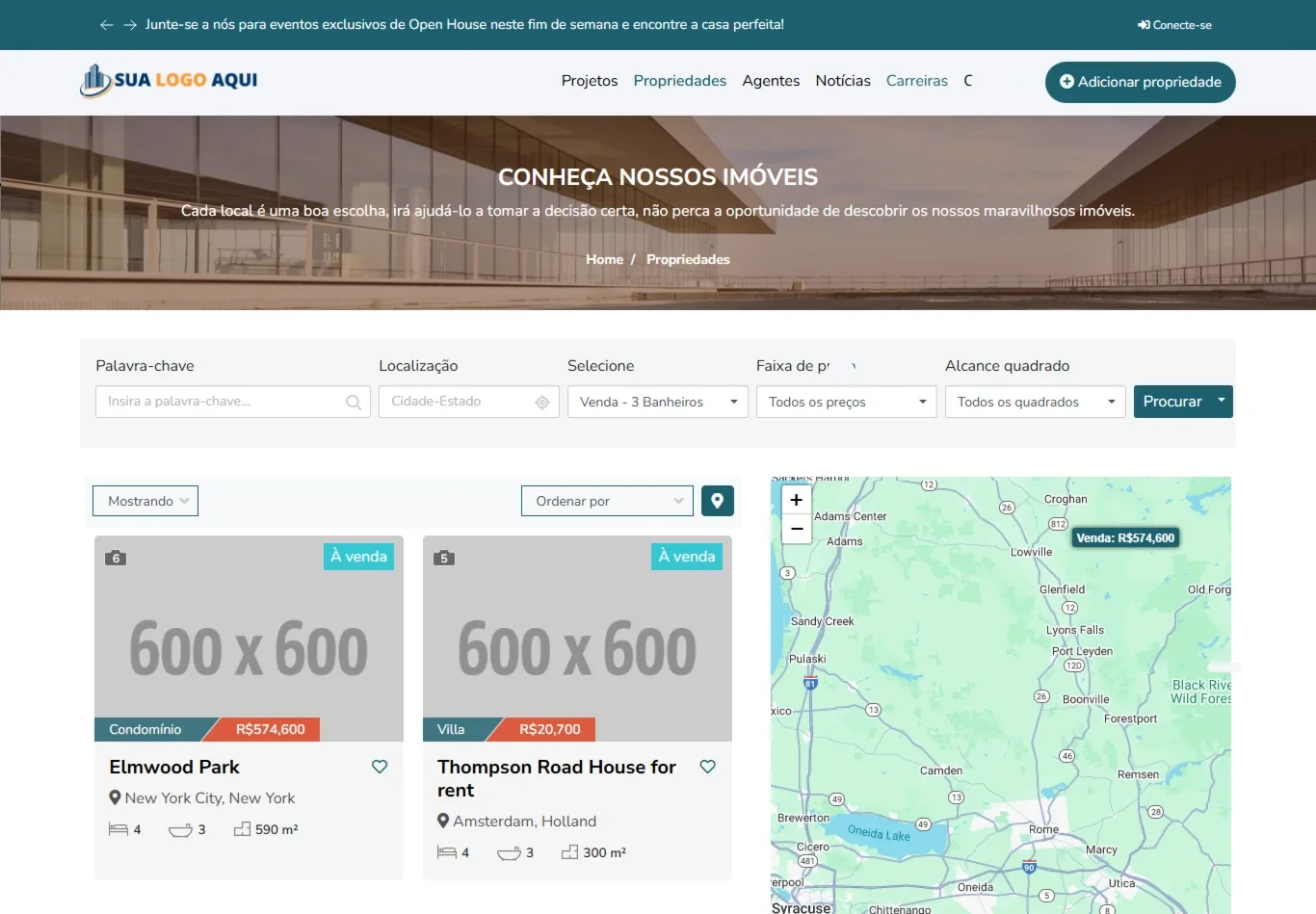The width and height of the screenshot is (1316, 914).
Task: Click the magnifier icon in keyword field
Action: [x=354, y=403]
